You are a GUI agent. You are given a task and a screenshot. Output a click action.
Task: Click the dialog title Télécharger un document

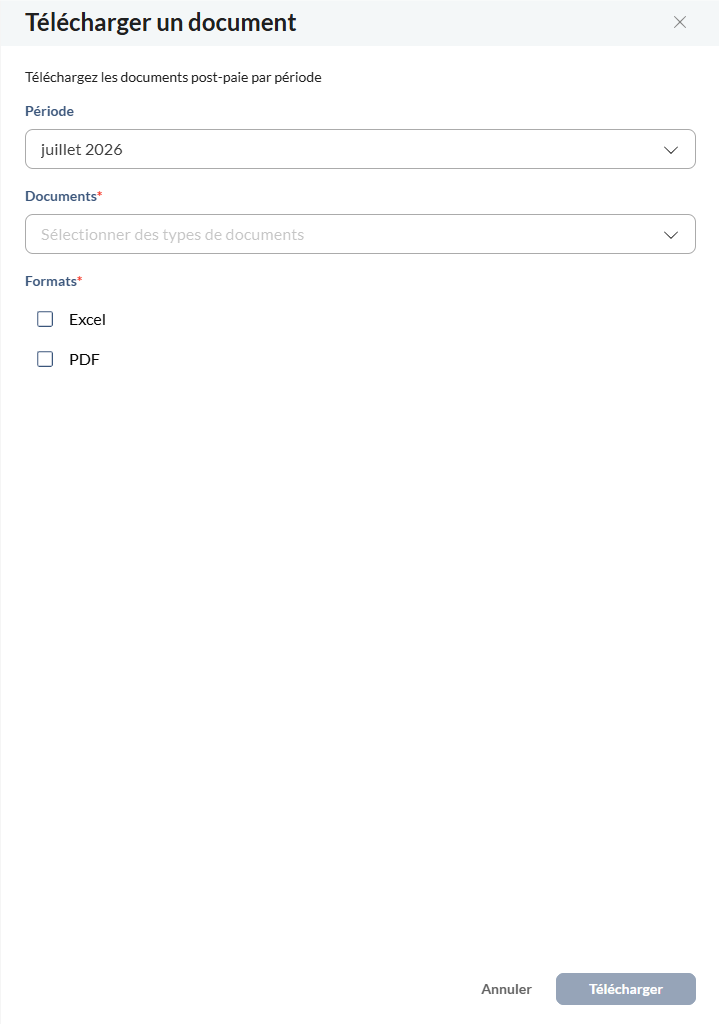pyautogui.click(x=161, y=22)
